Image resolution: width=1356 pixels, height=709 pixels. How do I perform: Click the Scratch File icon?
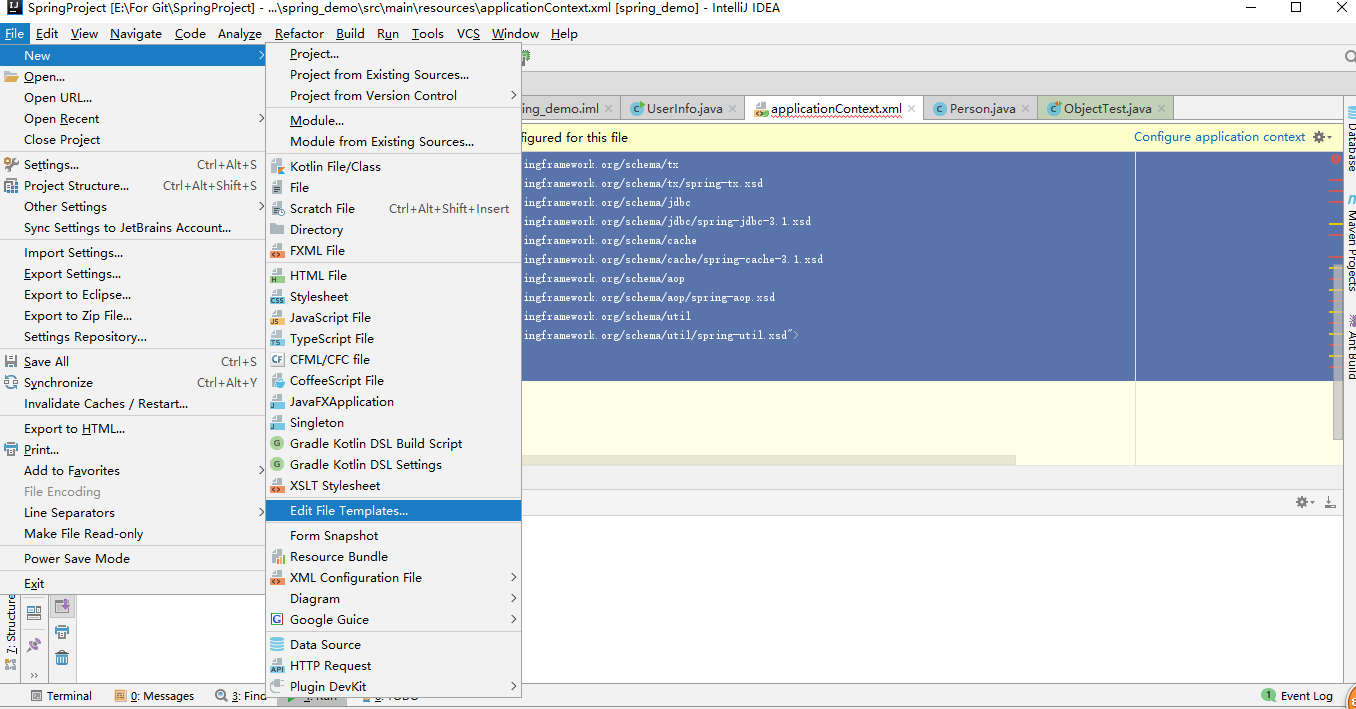click(277, 209)
